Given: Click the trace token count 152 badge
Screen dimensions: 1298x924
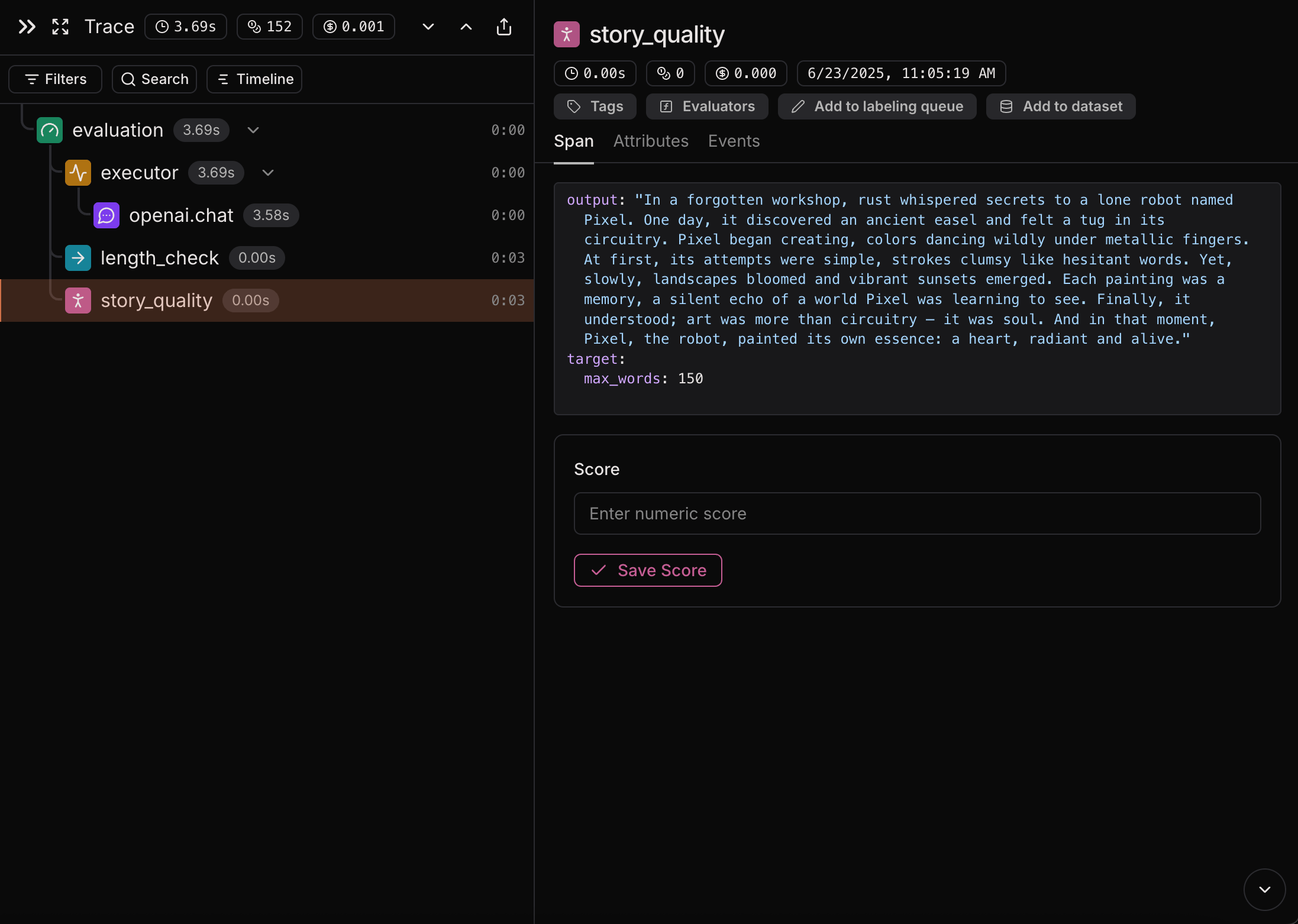Looking at the screenshot, I should tap(270, 27).
